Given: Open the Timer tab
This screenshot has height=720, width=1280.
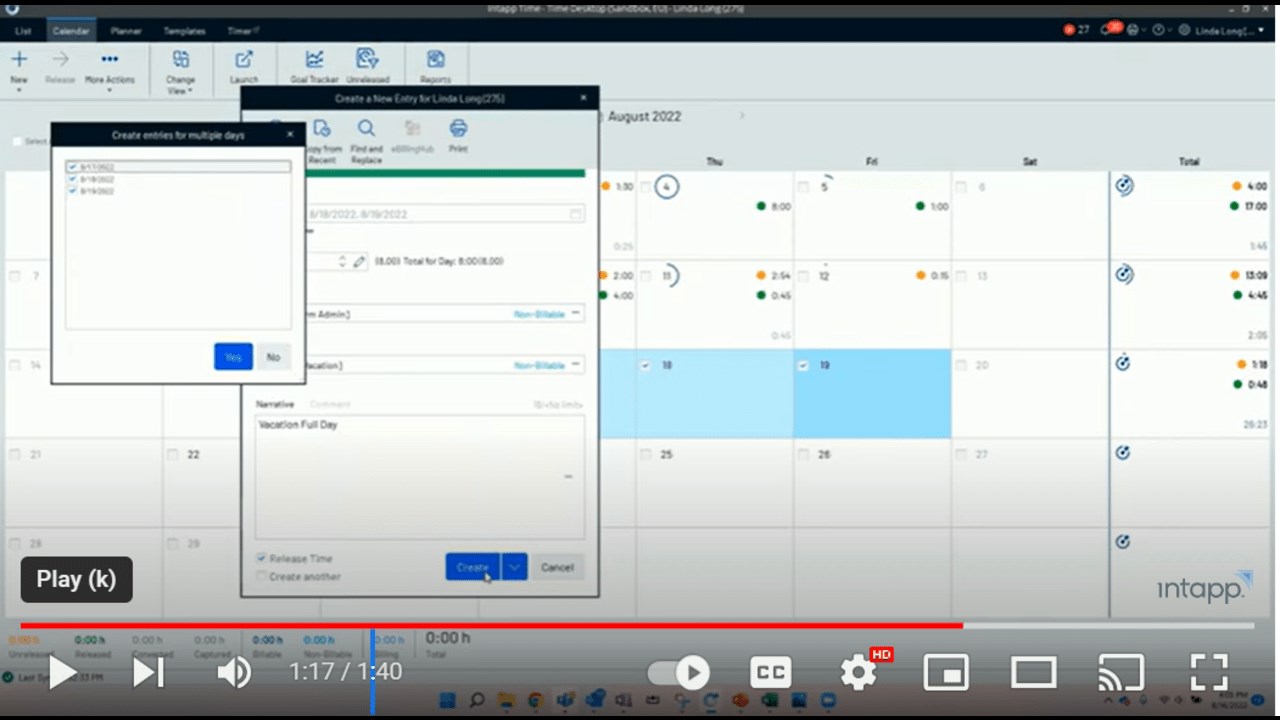Looking at the screenshot, I should pyautogui.click(x=242, y=31).
